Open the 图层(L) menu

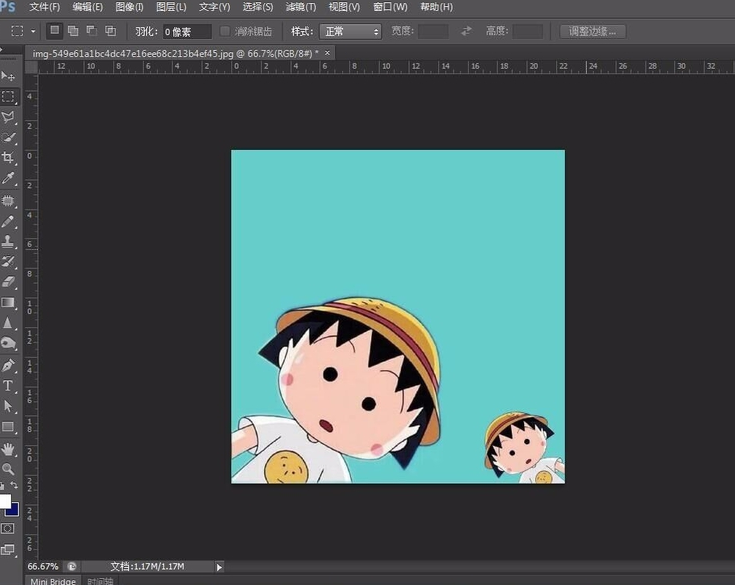[x=171, y=7]
